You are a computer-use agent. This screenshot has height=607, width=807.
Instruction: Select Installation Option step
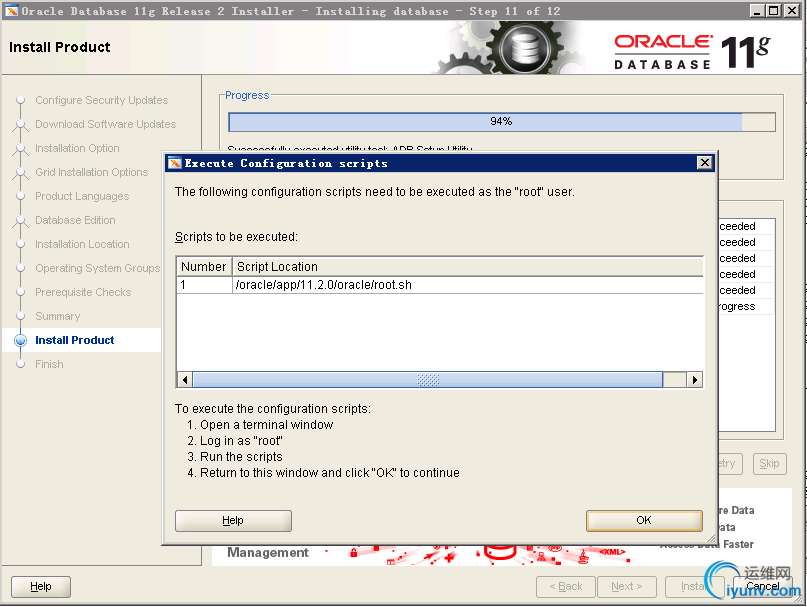(x=77, y=148)
